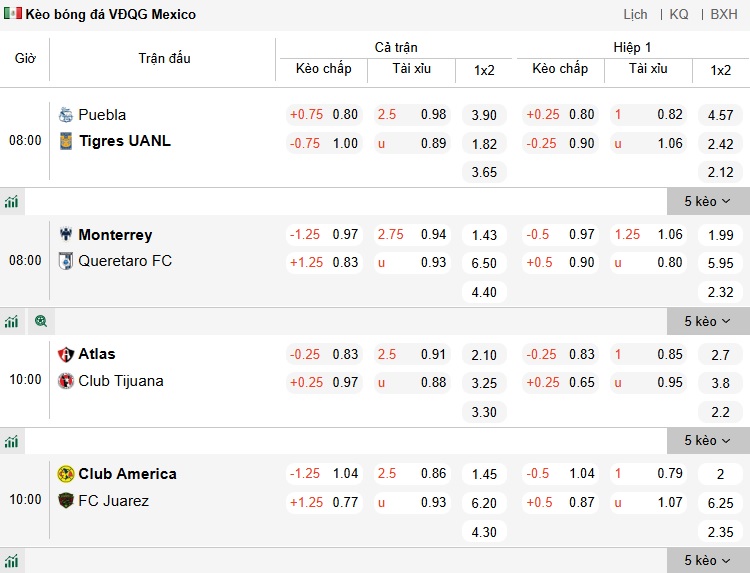Click the magnifier analysis icon under Monterrey match
The height and width of the screenshot is (573, 750).
pos(41,322)
